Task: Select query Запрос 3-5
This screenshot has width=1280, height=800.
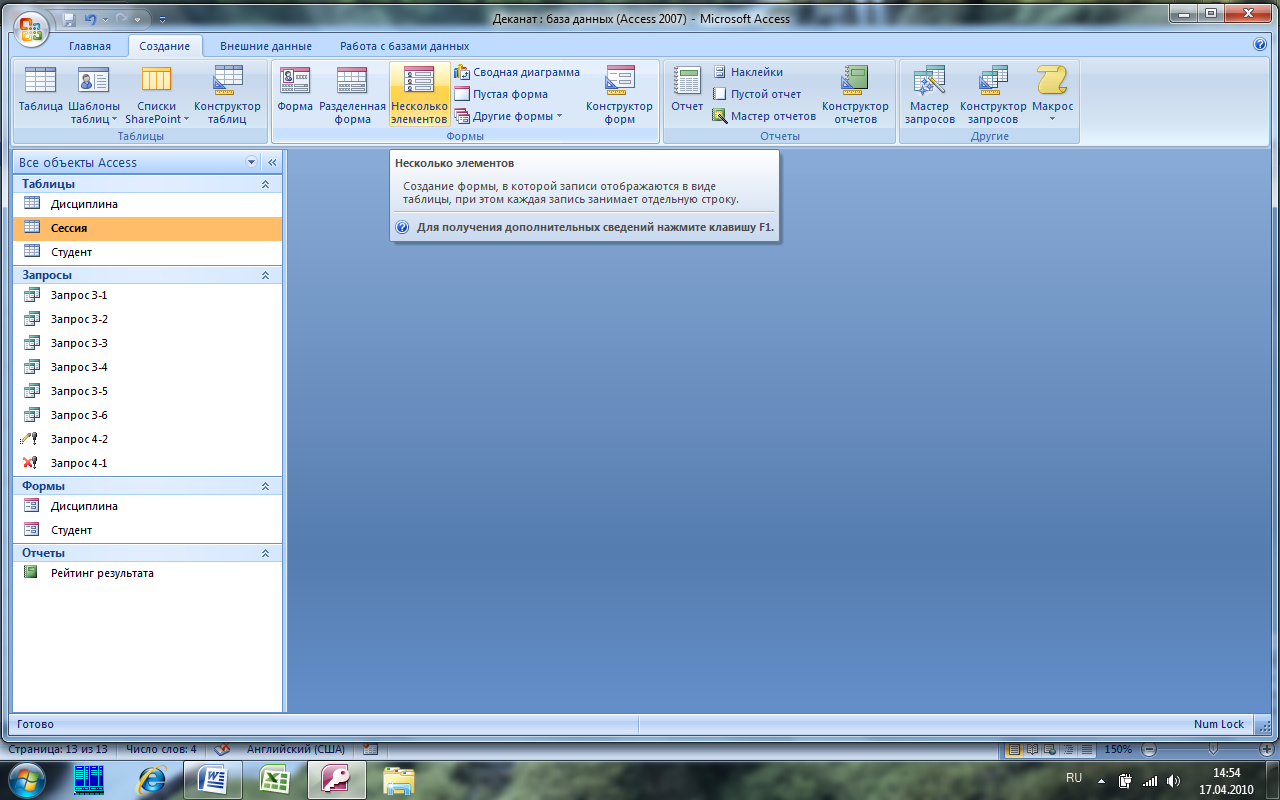Action: click(x=148, y=391)
